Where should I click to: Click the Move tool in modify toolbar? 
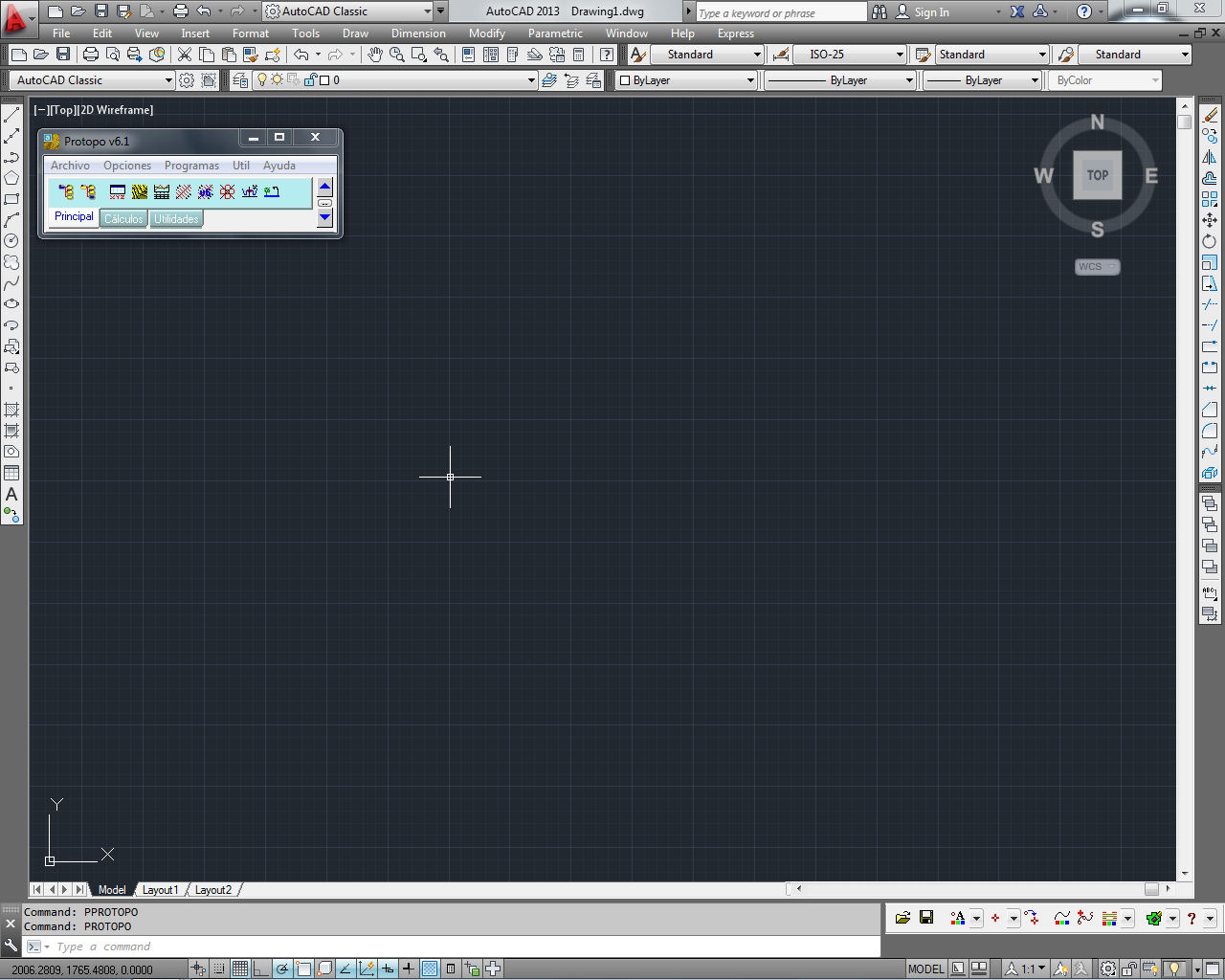coord(1210,220)
